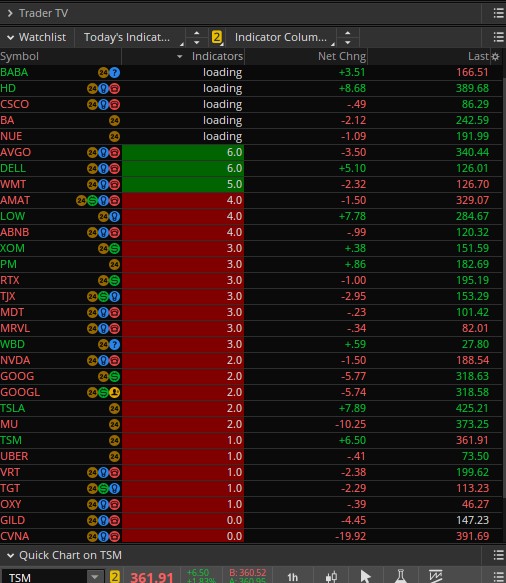Click the green dollar icon on RTX row

(115, 280)
